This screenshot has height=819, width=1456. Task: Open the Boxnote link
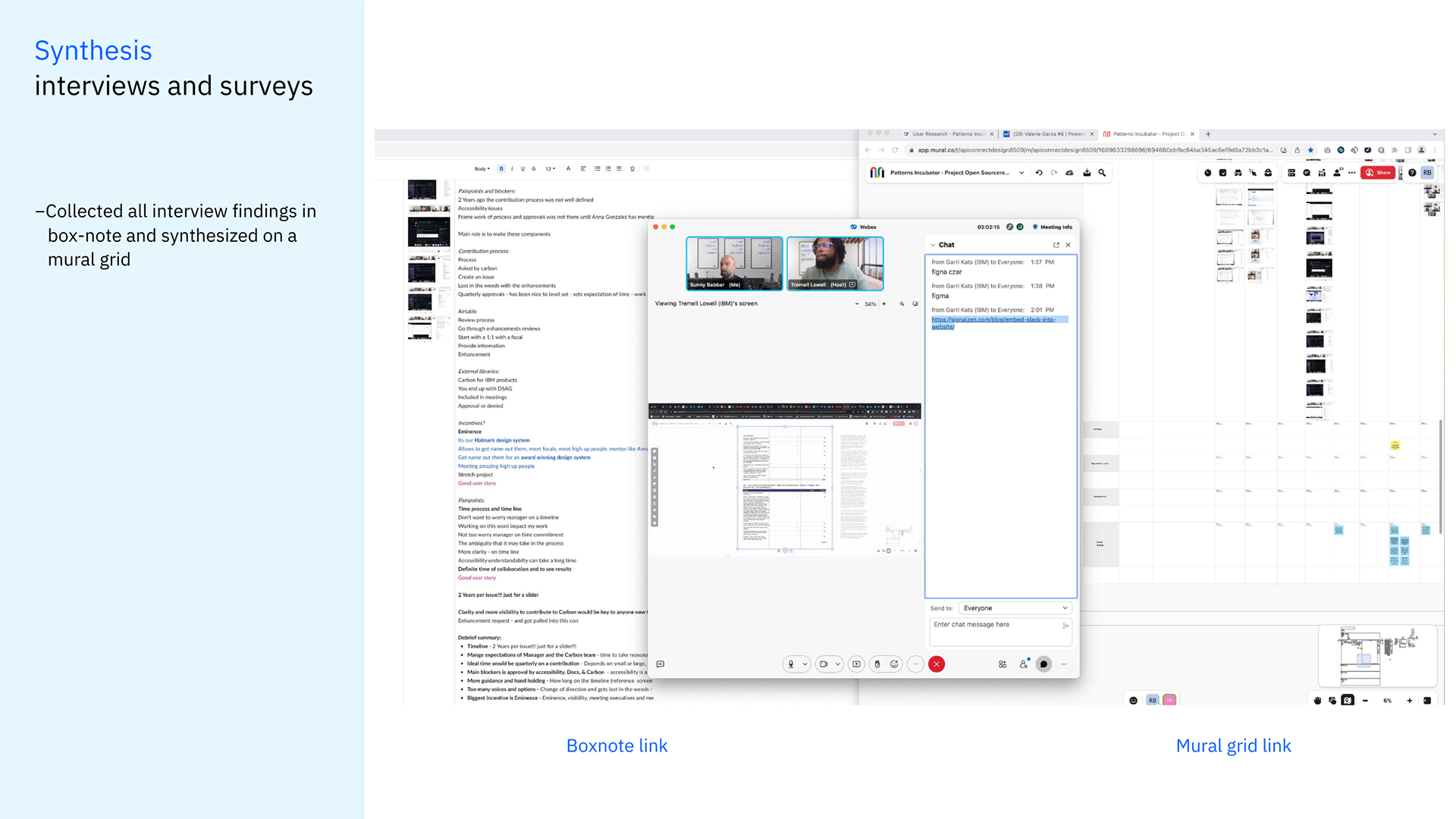[x=617, y=746]
